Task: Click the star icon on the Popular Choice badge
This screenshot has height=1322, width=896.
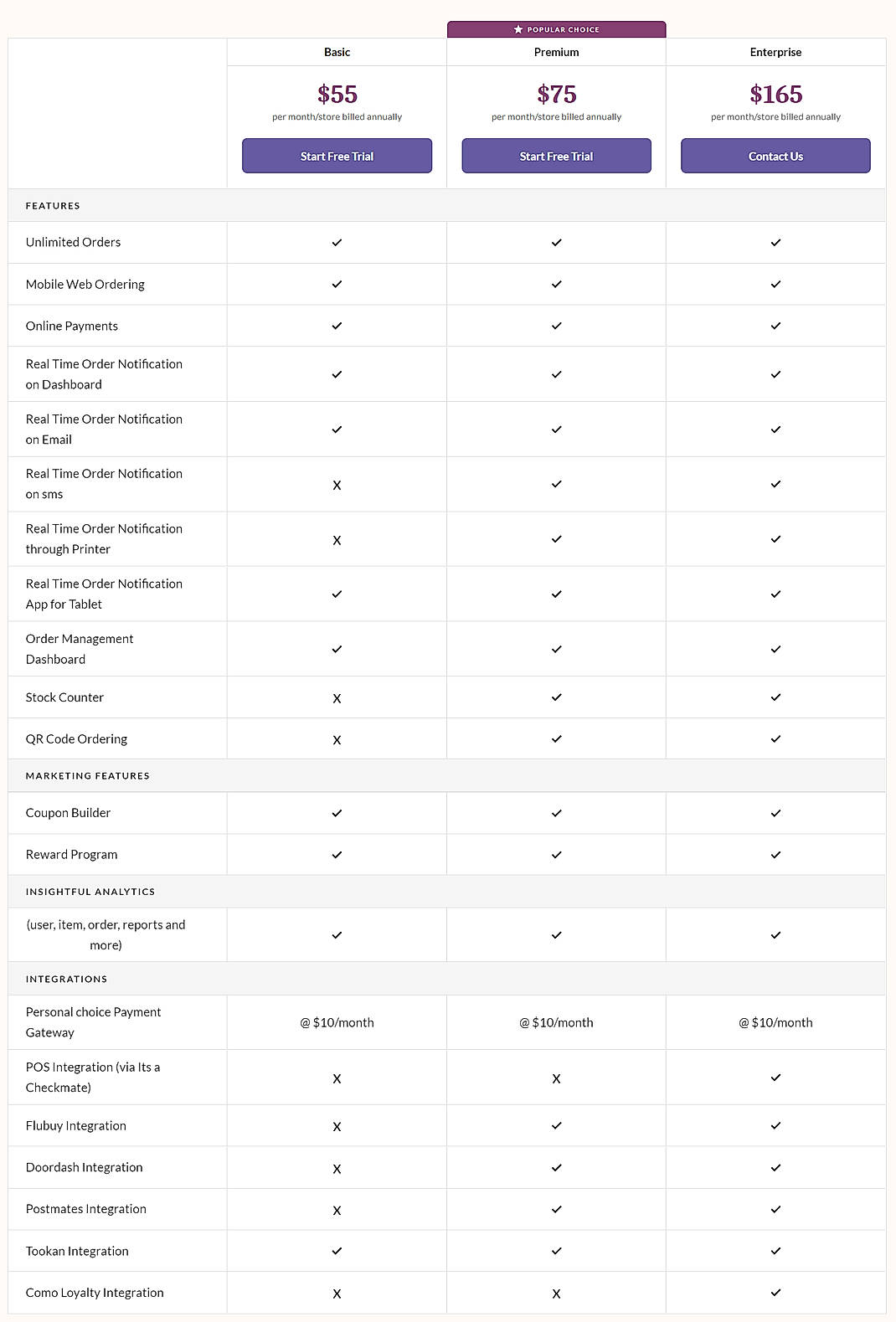Action: pos(517,28)
